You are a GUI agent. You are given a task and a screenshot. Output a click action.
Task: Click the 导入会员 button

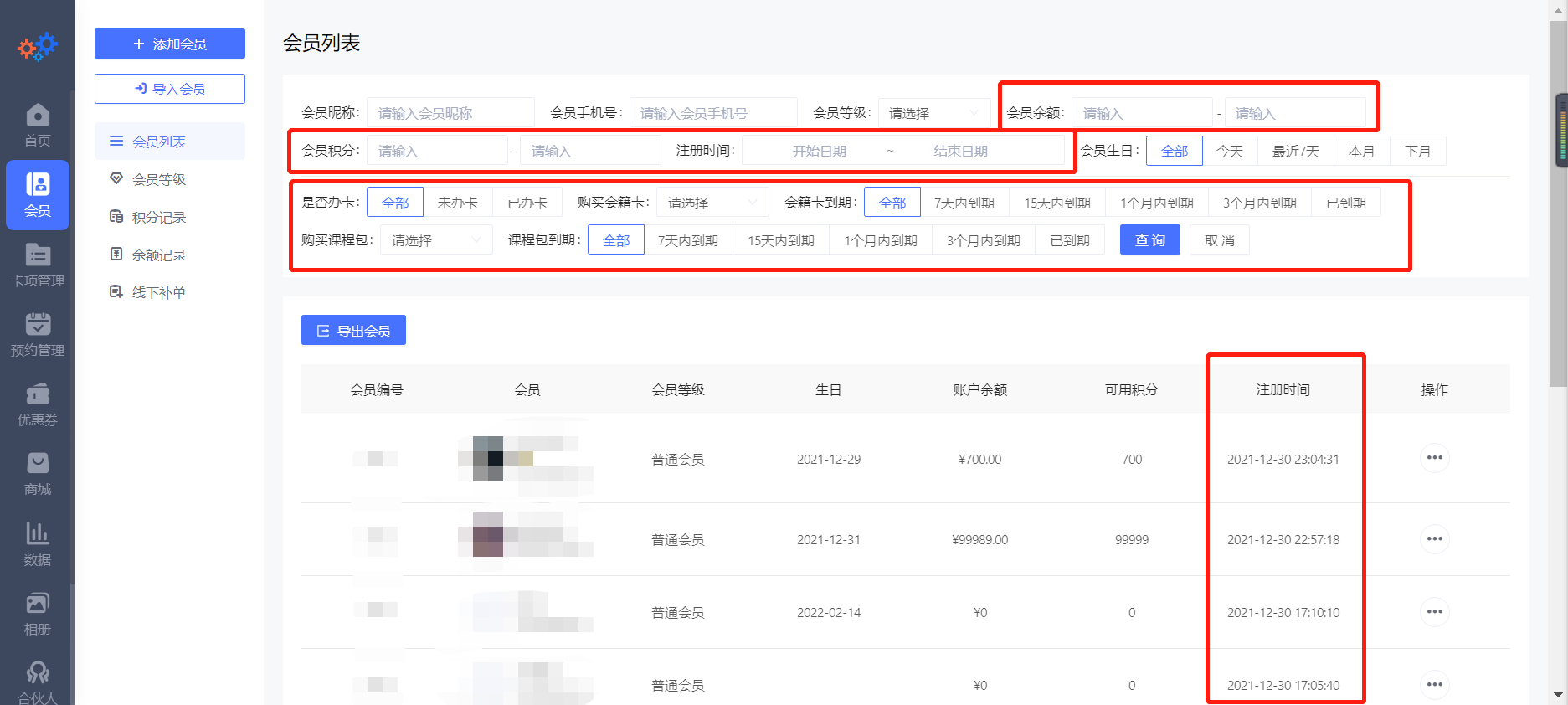tap(170, 89)
